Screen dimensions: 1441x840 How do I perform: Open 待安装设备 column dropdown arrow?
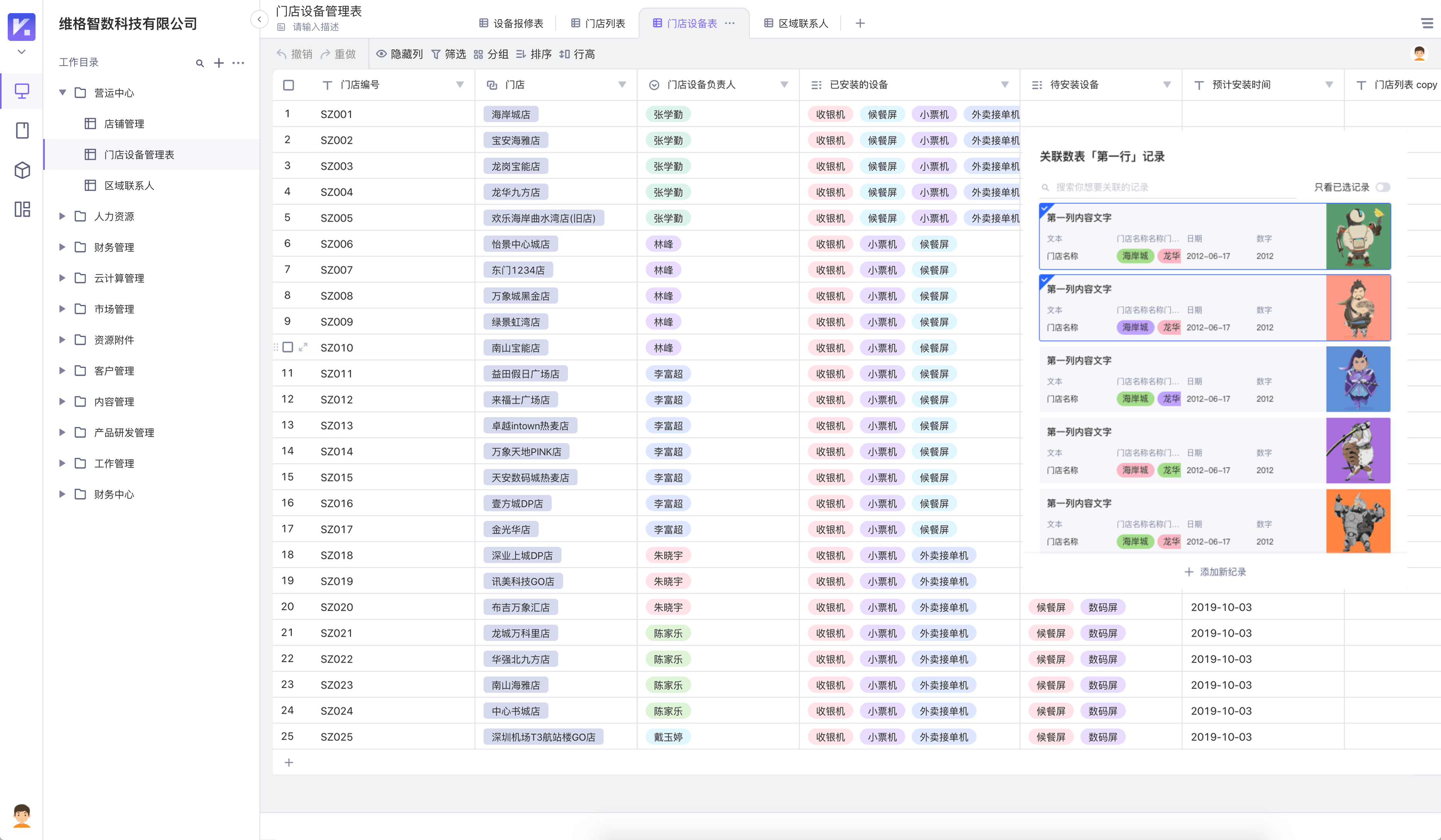coord(1166,85)
